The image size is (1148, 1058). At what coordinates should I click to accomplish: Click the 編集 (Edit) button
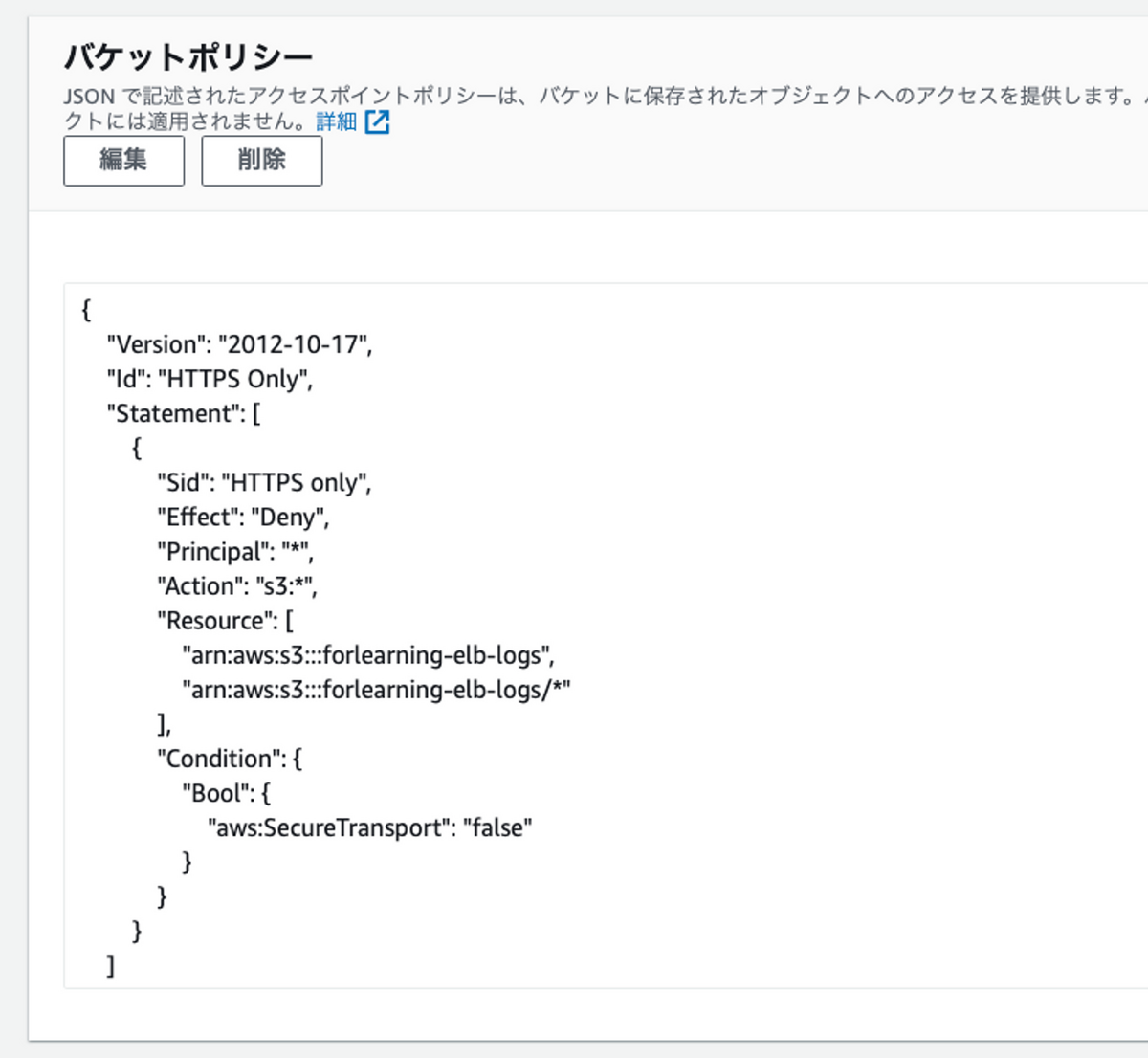(123, 161)
